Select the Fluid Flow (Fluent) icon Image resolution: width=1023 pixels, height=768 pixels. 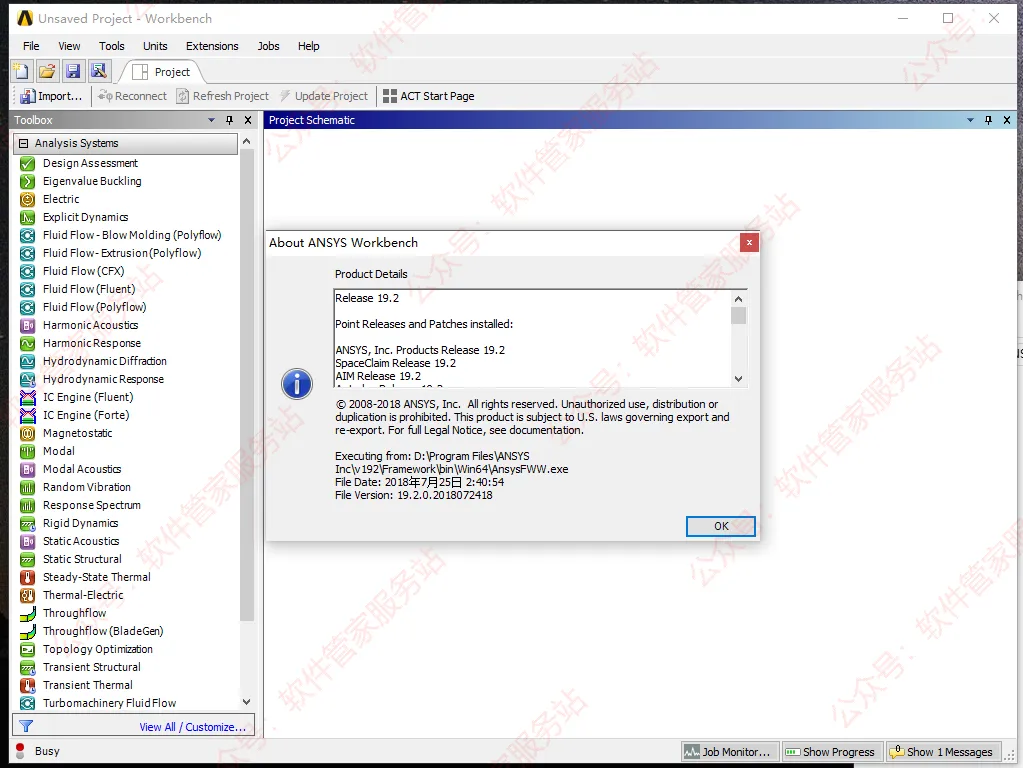(27, 289)
